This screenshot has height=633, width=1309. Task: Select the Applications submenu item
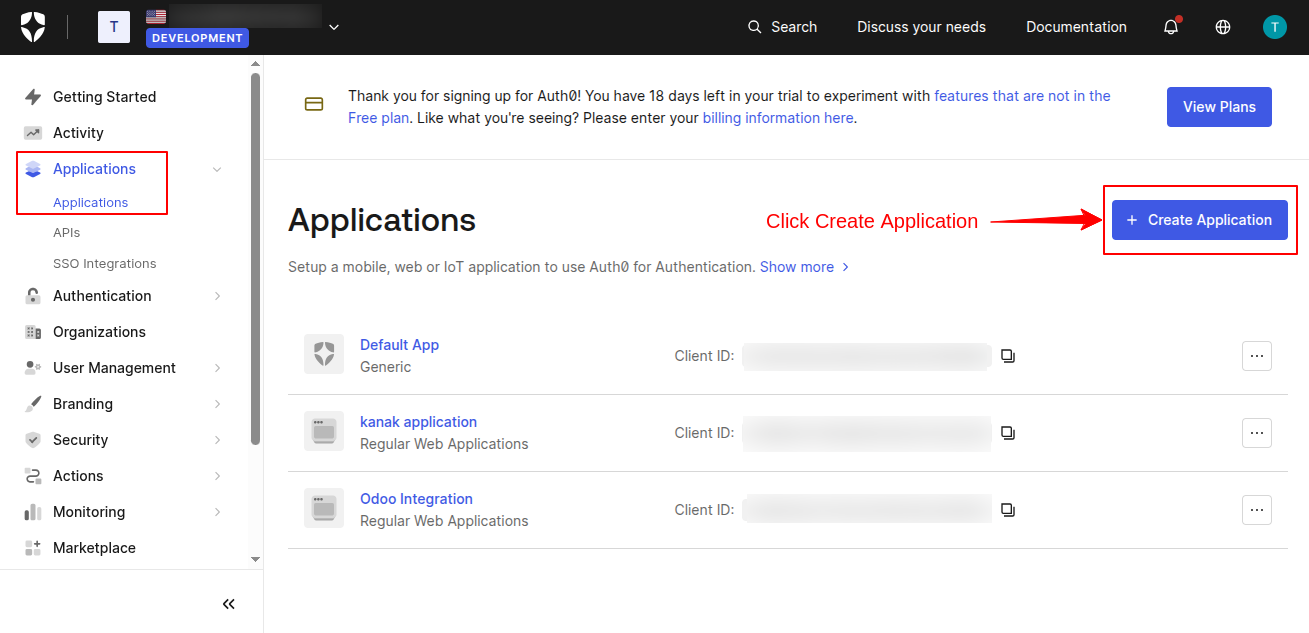[90, 202]
